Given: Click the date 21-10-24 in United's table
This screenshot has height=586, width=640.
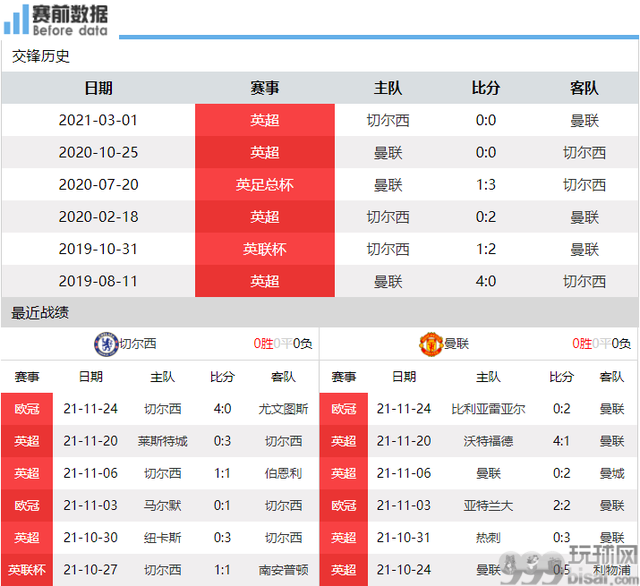Looking at the screenshot, I should [404, 570].
